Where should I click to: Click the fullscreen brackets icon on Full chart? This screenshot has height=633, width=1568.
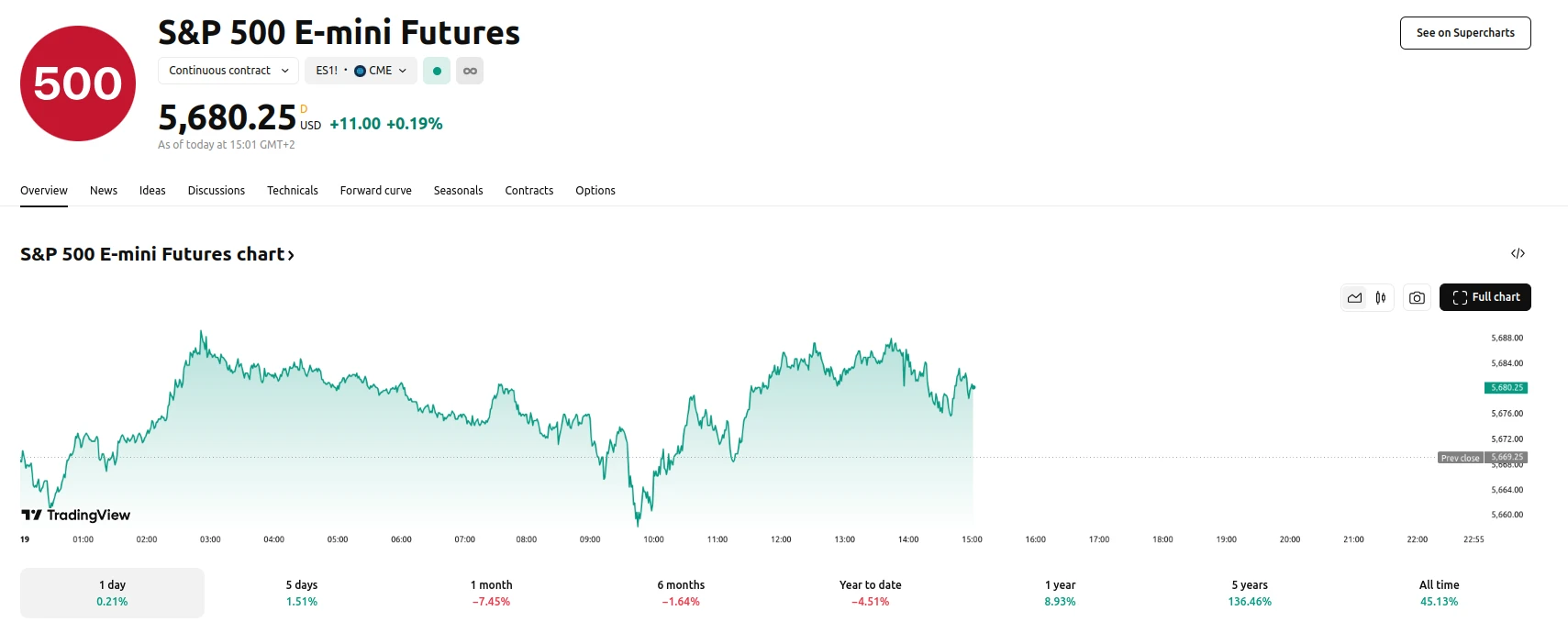point(1459,296)
